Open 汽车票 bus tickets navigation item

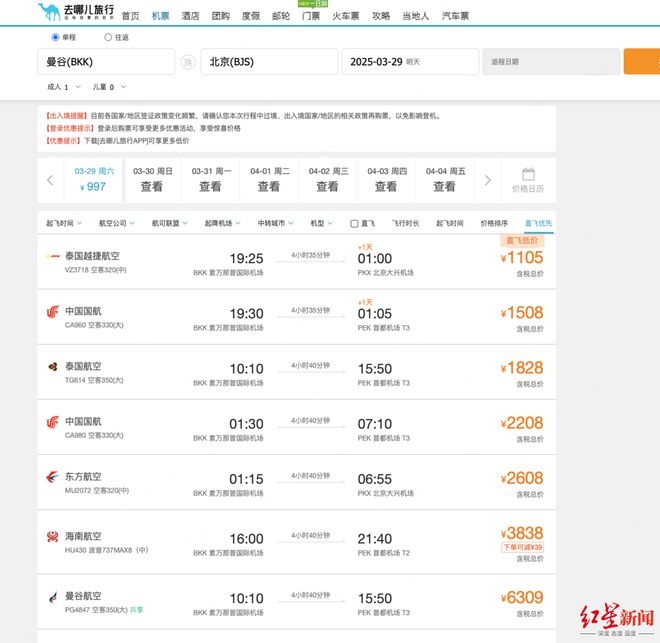455,16
